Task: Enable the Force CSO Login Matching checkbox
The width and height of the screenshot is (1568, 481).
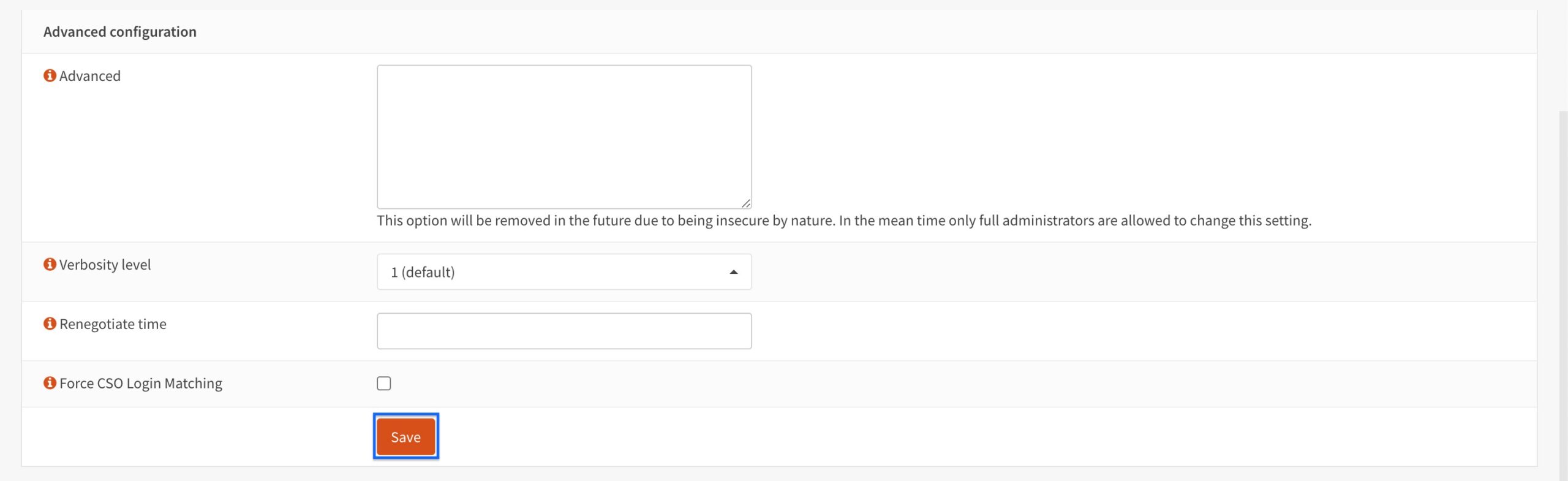Action: coord(384,384)
